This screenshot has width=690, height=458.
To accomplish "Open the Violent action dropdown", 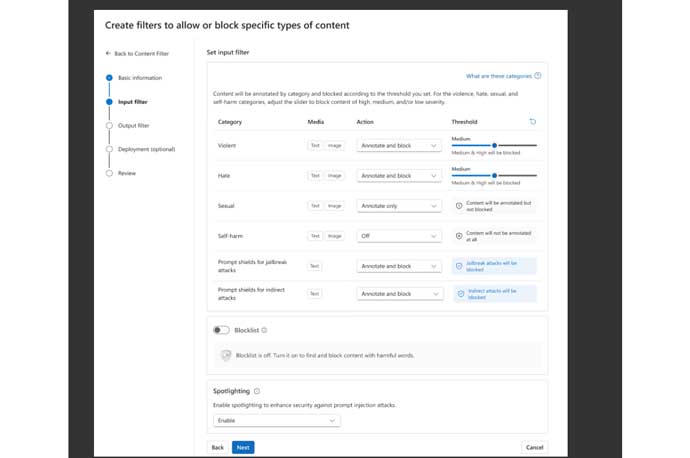I will (x=399, y=145).
